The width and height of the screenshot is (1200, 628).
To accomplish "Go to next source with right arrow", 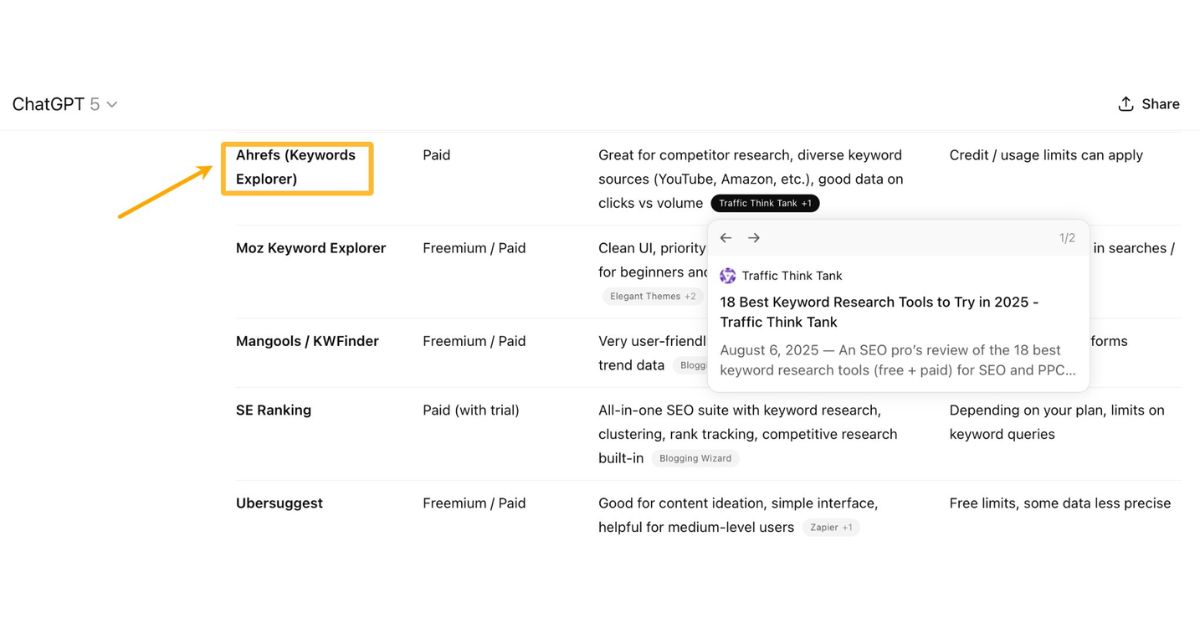I will tap(754, 238).
